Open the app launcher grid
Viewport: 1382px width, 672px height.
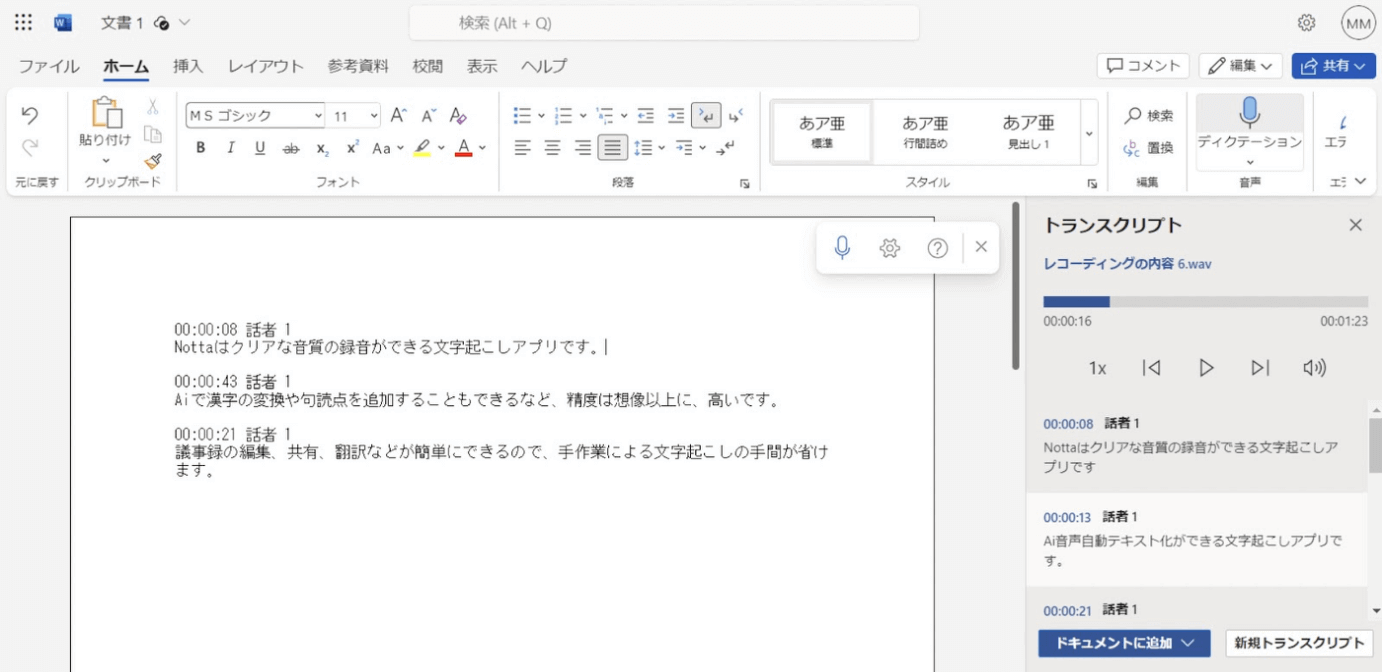23,22
